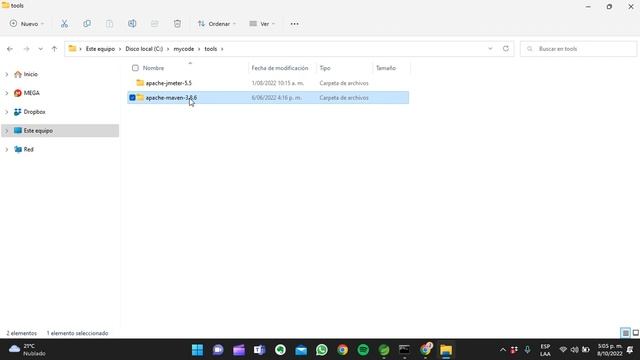Select MEGA in navigation pane
The height and width of the screenshot is (360, 640).
pos(31,93)
